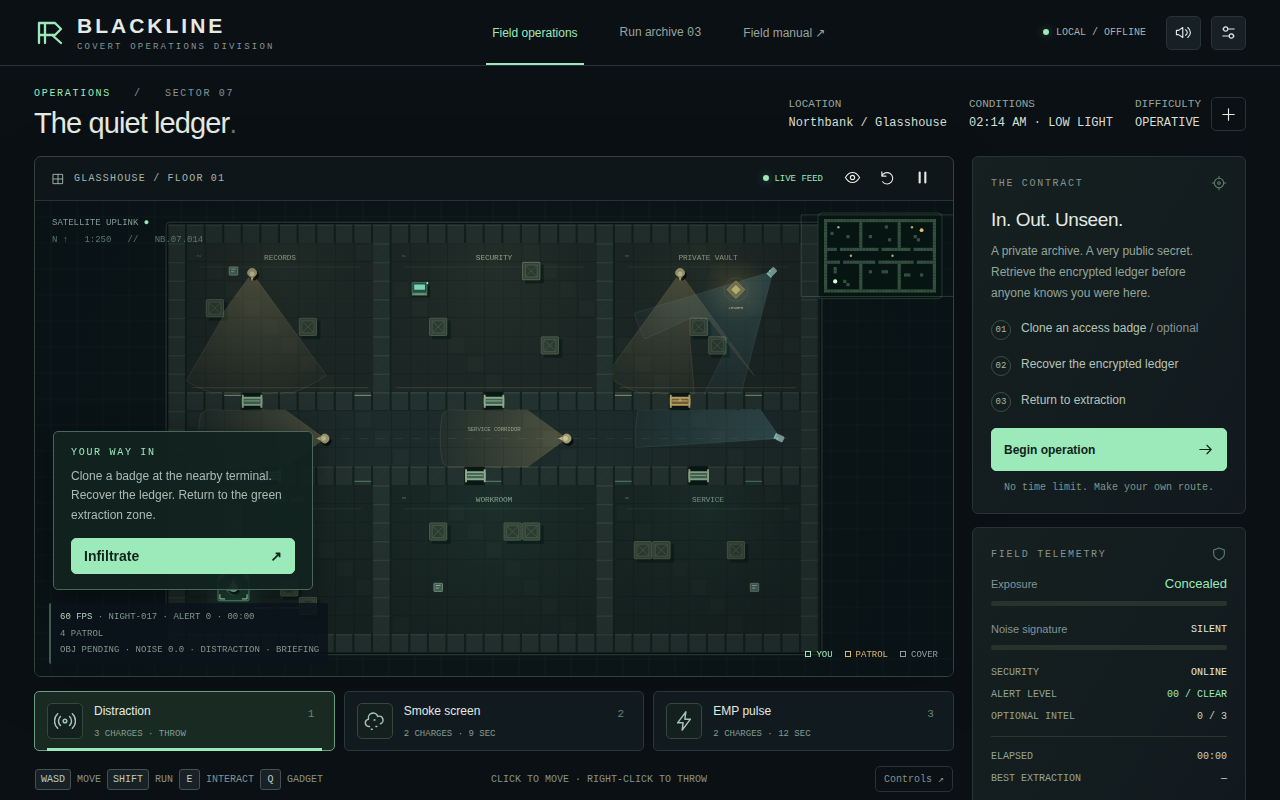
Task: Click the Blackline R logo icon
Action: 49,32
